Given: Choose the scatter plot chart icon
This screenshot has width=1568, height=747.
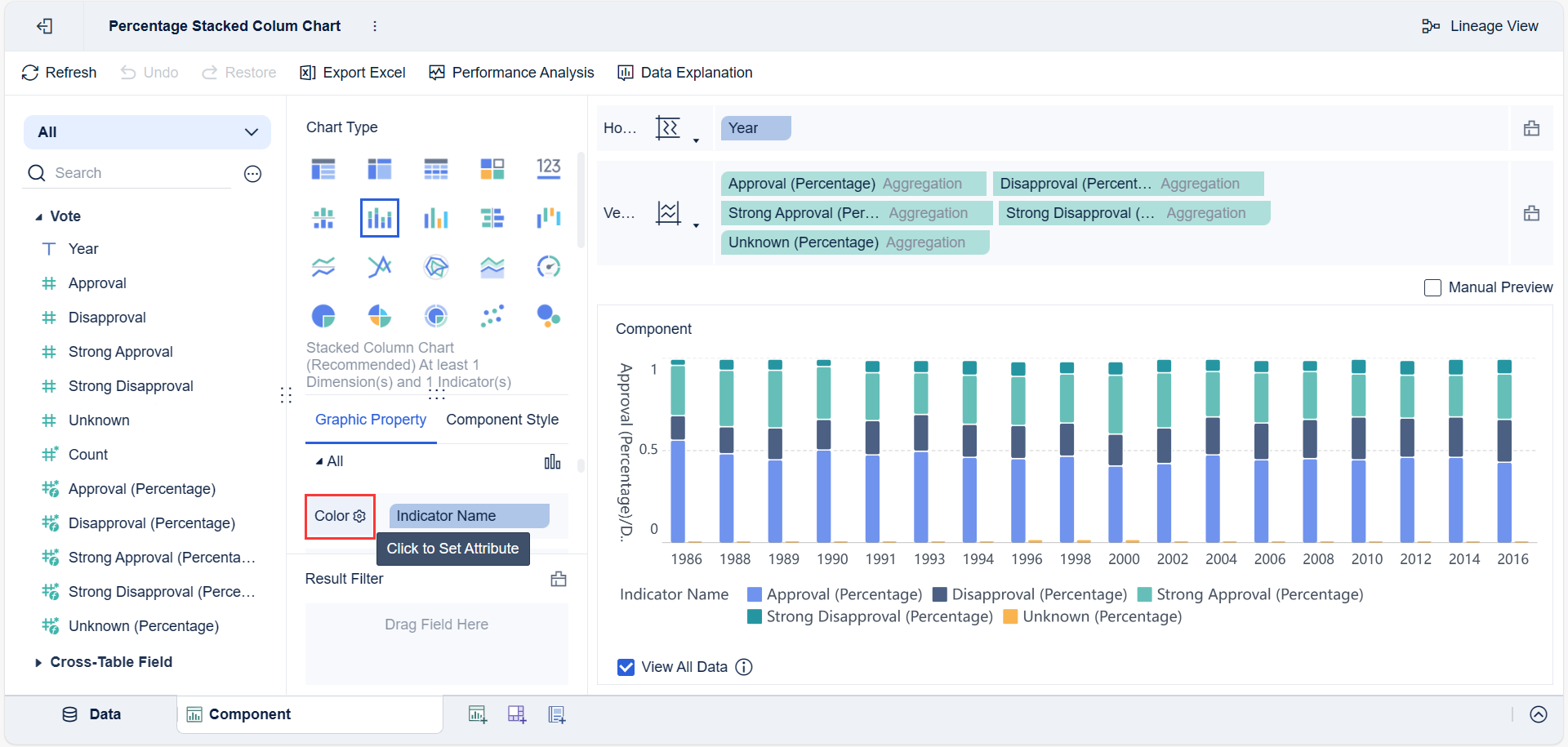Looking at the screenshot, I should coord(492,315).
